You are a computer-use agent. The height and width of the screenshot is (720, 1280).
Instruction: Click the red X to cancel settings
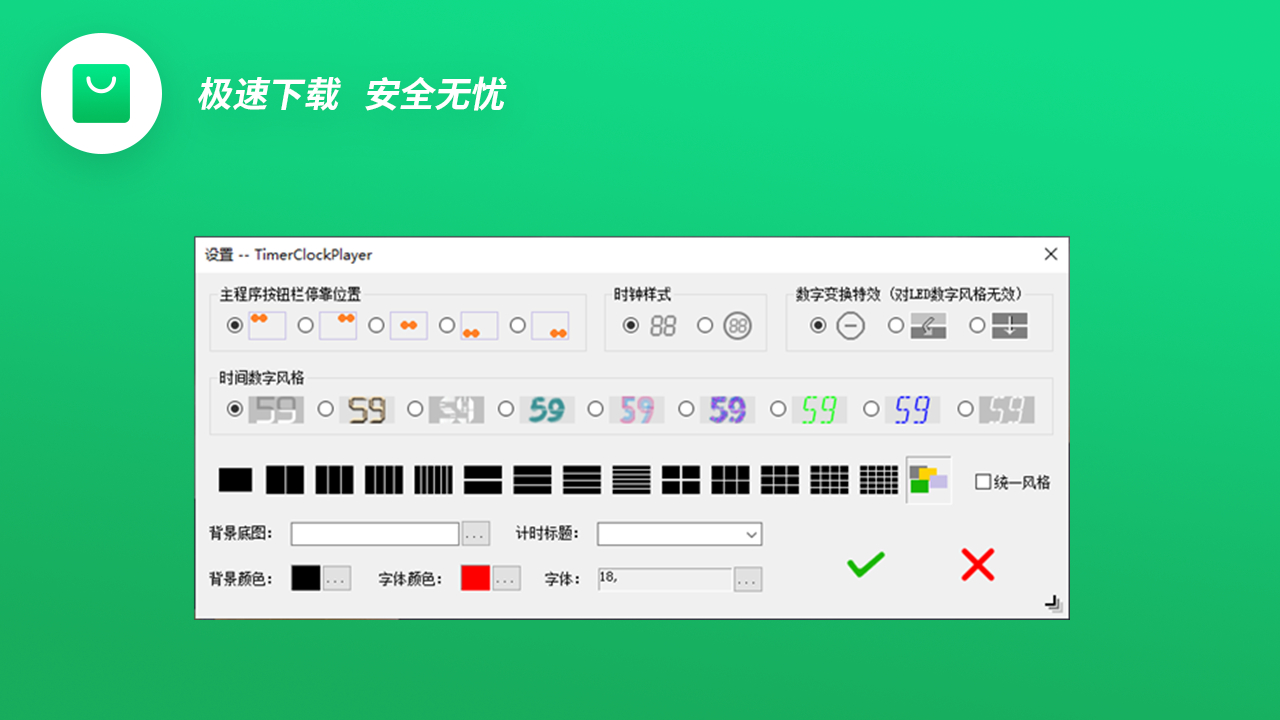tap(978, 564)
